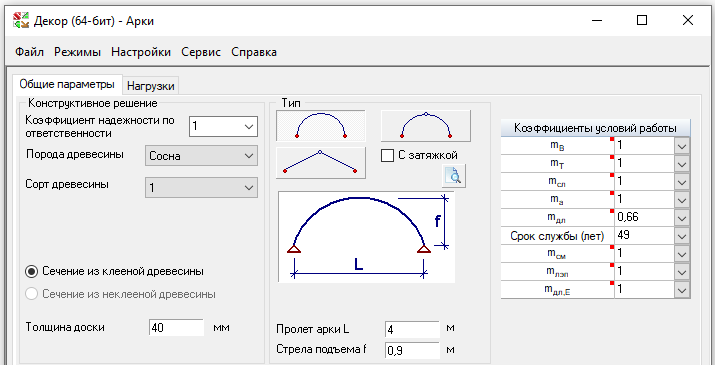Click the preview magnifier icon

[x=454, y=176]
